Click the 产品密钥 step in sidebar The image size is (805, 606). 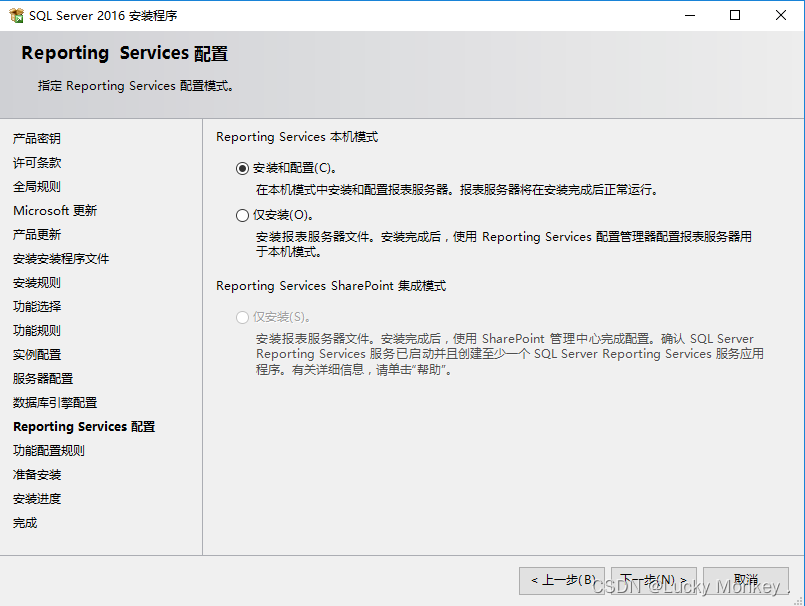37,139
